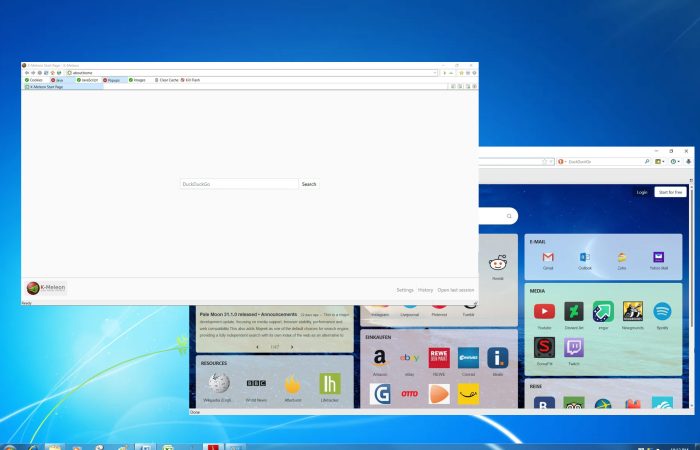The width and height of the screenshot is (700, 450).
Task: Toggle JavaScript in K-Meleon privacy bar
Action: [x=87, y=80]
